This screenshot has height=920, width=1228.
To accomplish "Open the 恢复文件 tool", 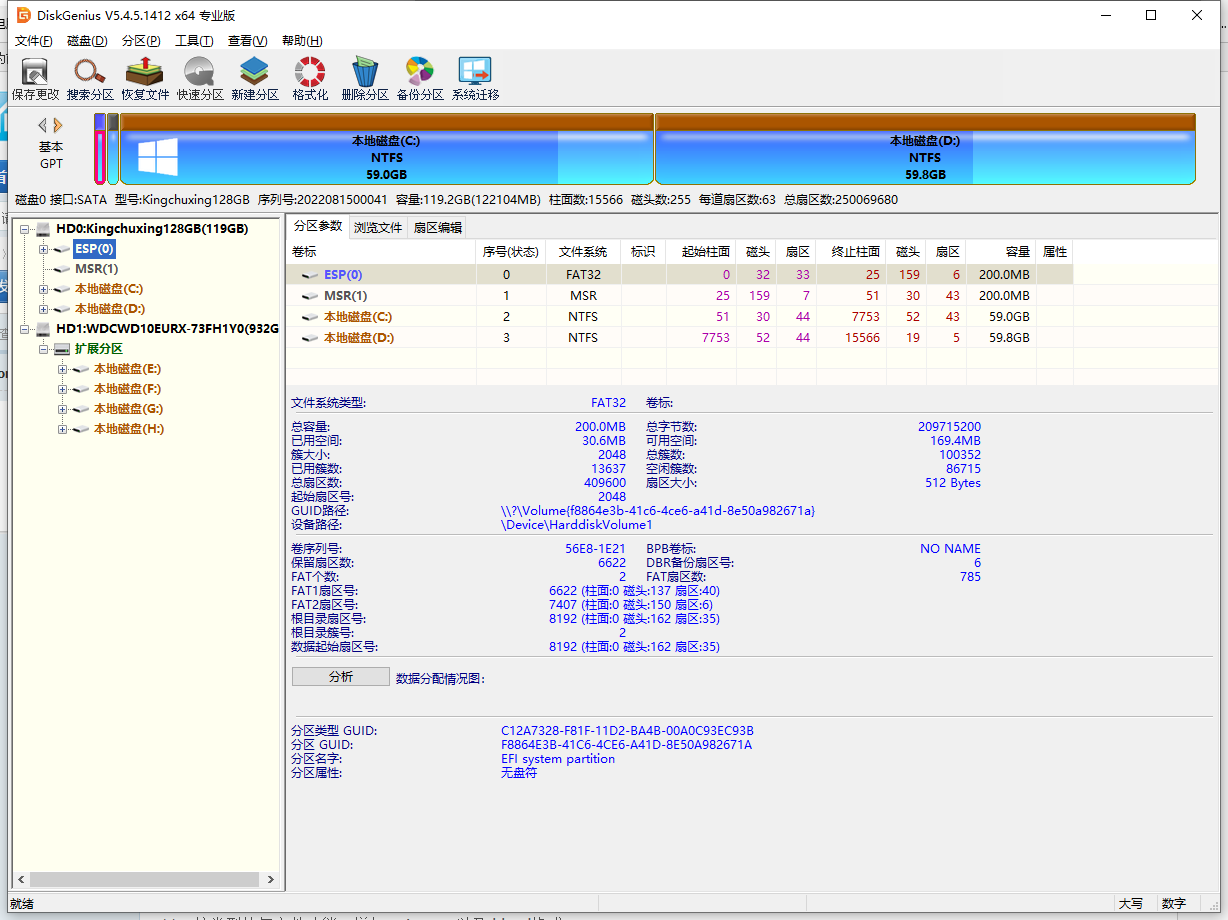I will tap(144, 77).
